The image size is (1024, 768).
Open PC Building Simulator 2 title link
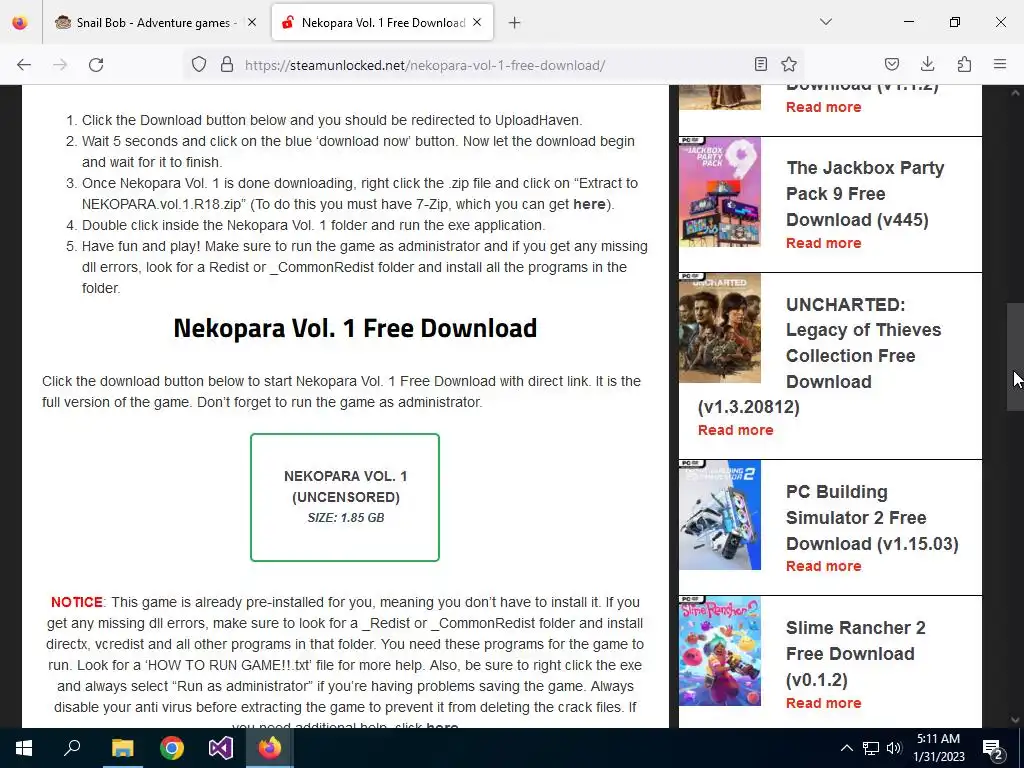pos(872,518)
